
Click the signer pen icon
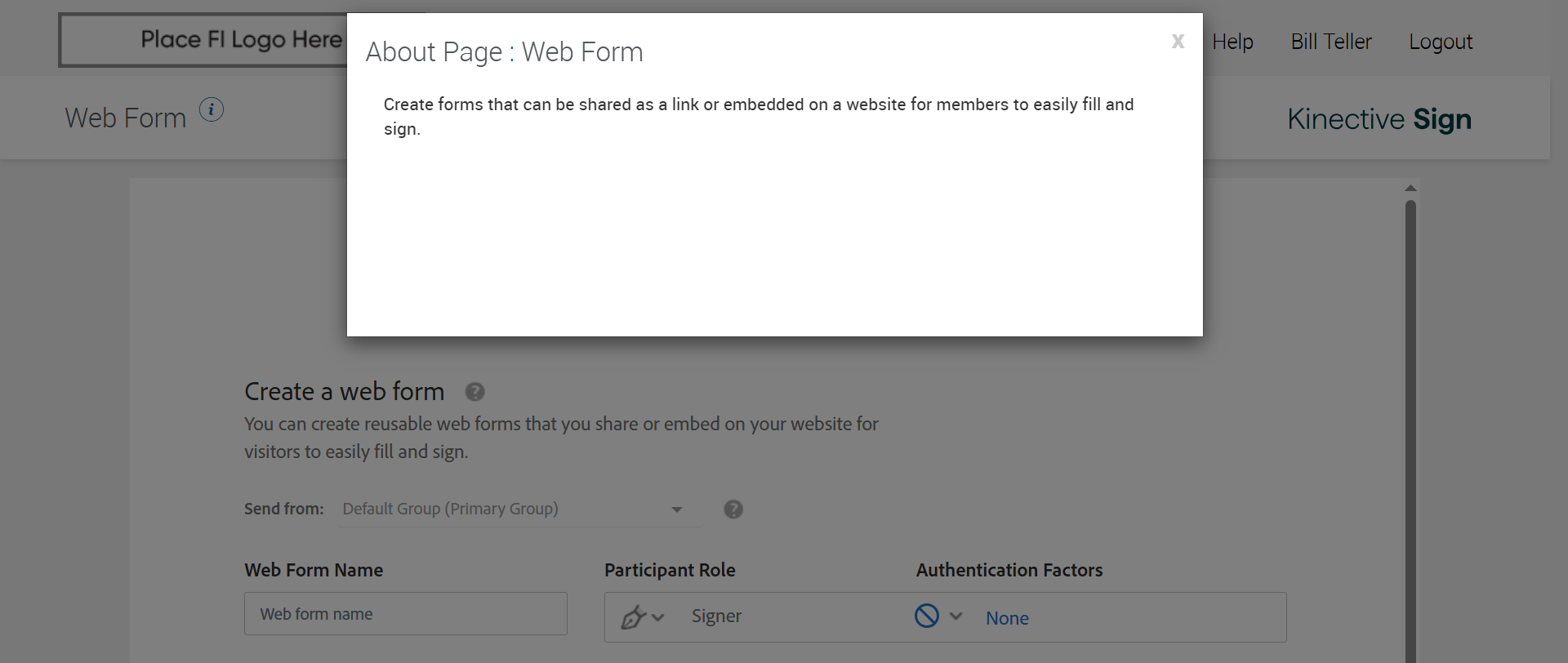coord(632,617)
